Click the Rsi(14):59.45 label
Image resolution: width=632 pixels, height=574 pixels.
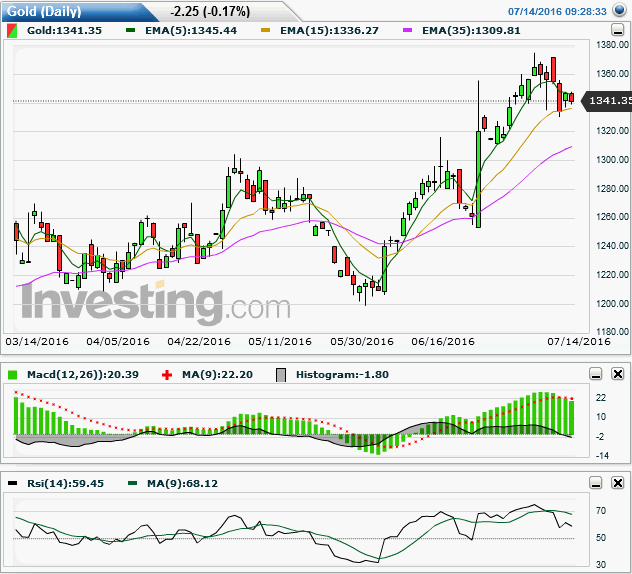coord(65,483)
